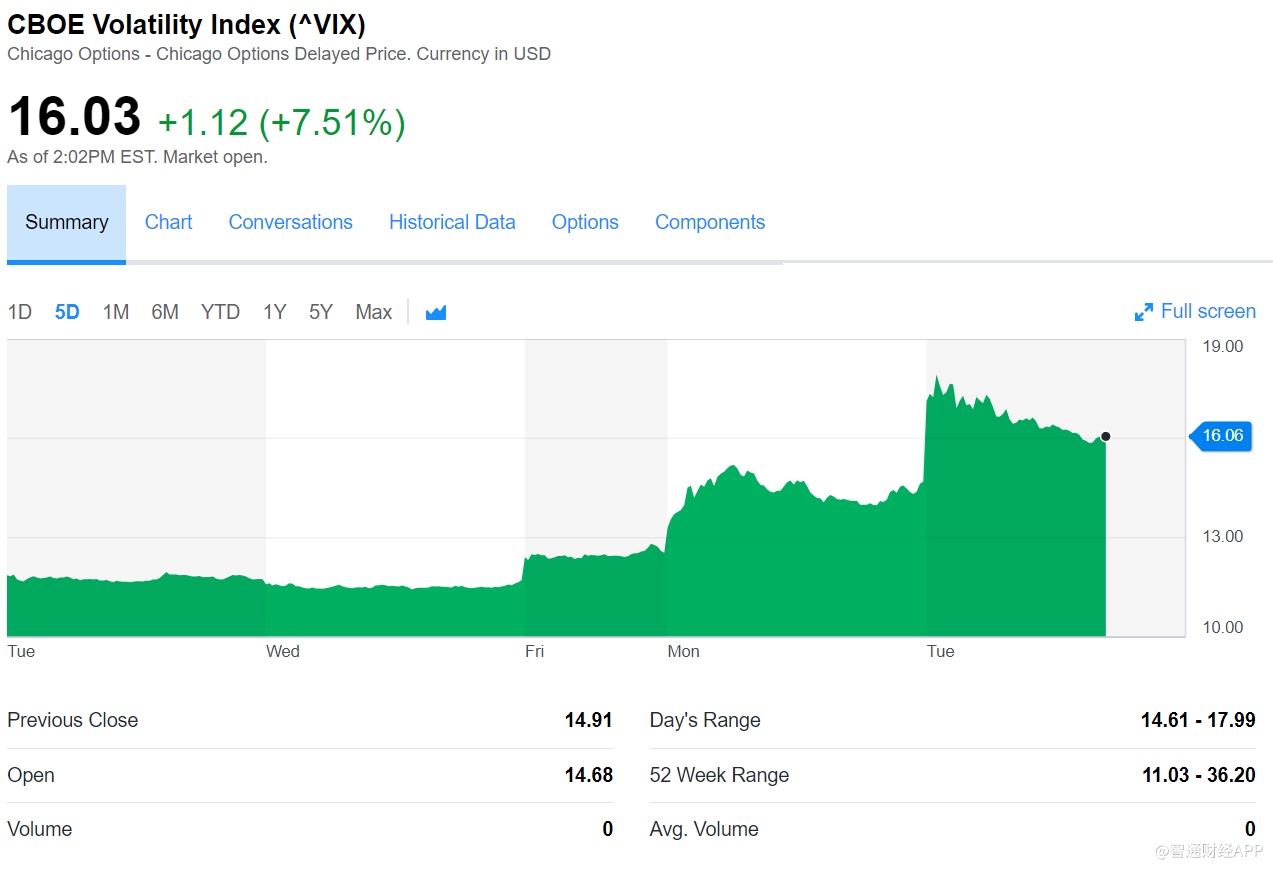Open the Conversations tab
1273x870 pixels.
point(290,222)
